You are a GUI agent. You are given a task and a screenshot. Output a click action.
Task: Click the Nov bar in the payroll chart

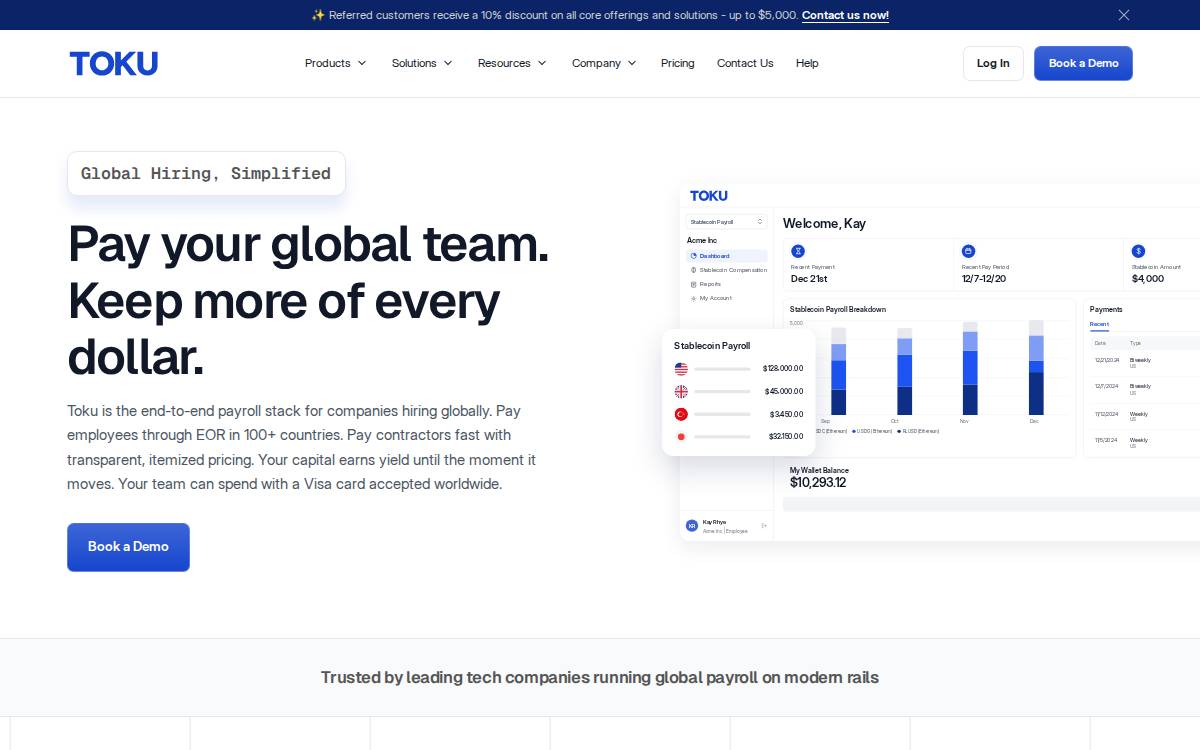coord(970,368)
